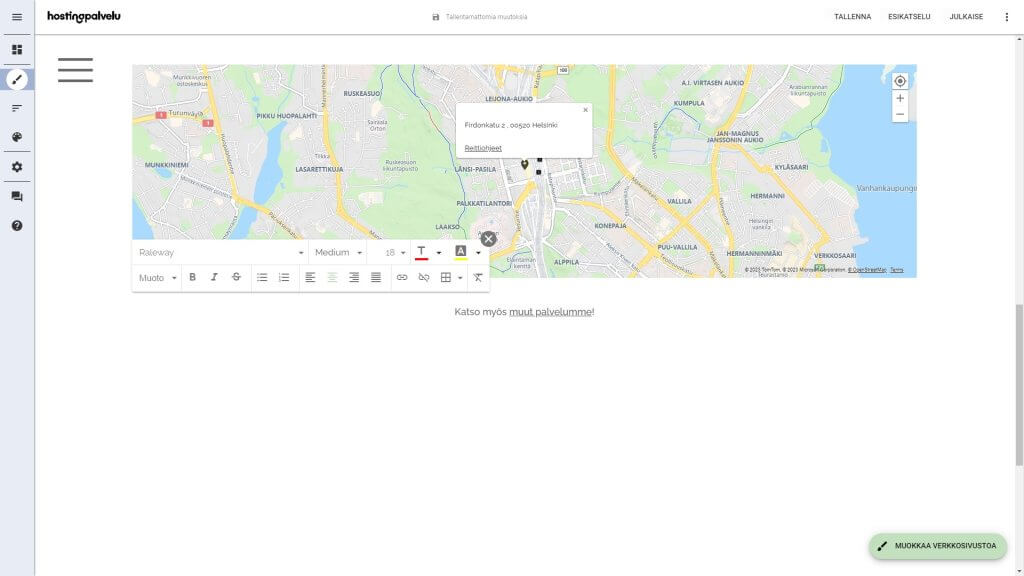Open the dashboard overview icon
Image resolution: width=1024 pixels, height=576 pixels.
click(17, 50)
